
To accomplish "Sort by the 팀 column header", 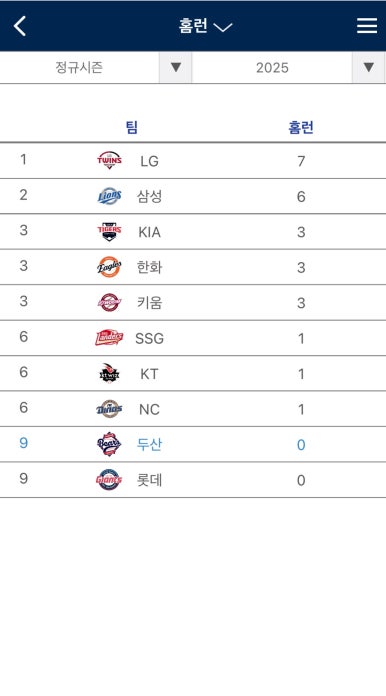I will [132, 127].
